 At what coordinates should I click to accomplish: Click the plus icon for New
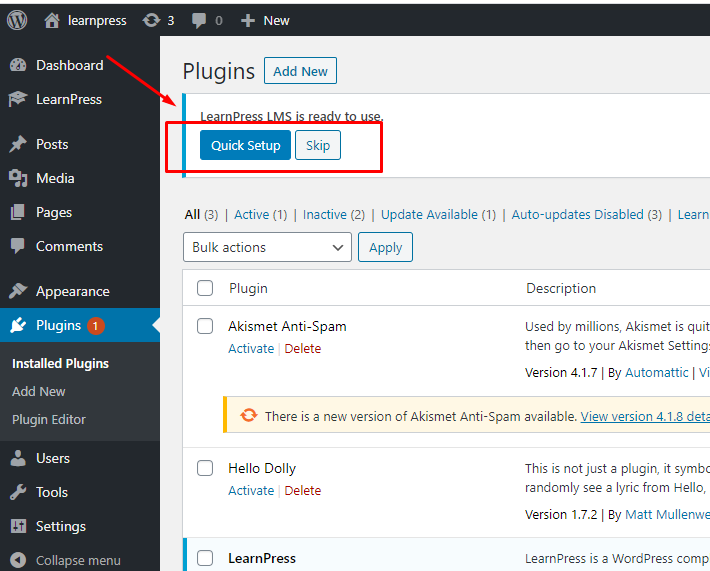point(248,19)
